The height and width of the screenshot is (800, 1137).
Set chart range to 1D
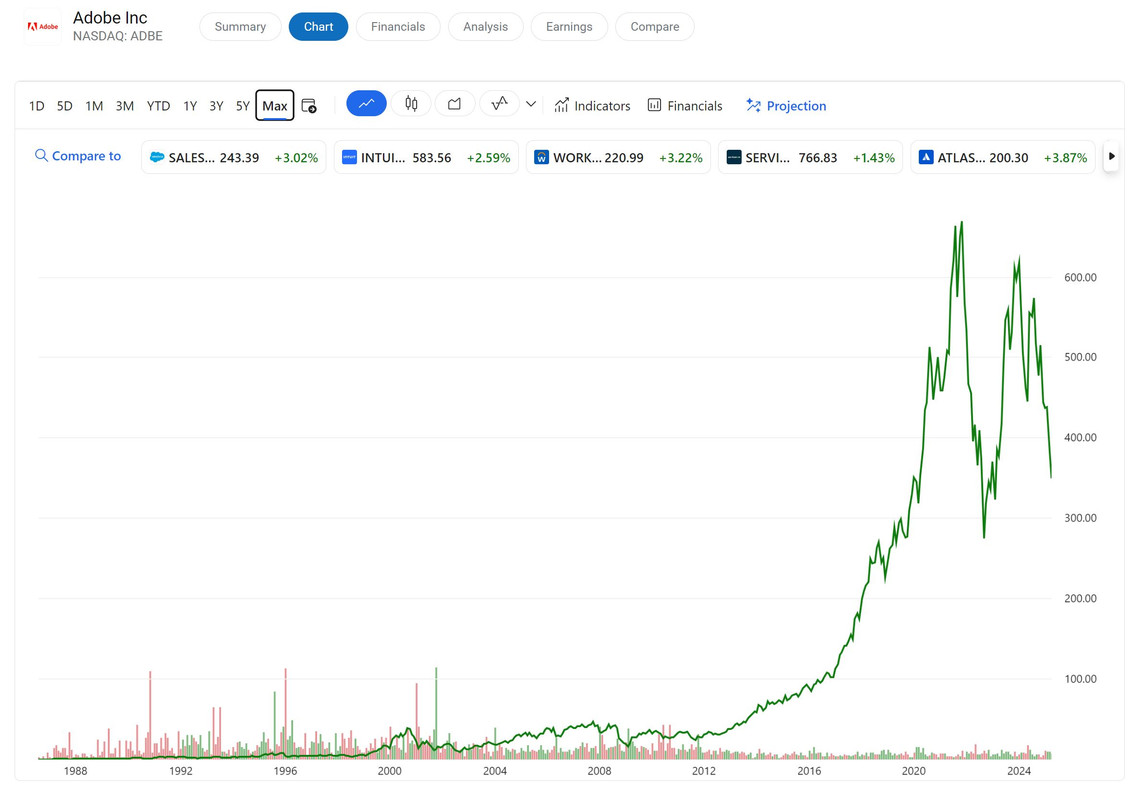(36, 106)
